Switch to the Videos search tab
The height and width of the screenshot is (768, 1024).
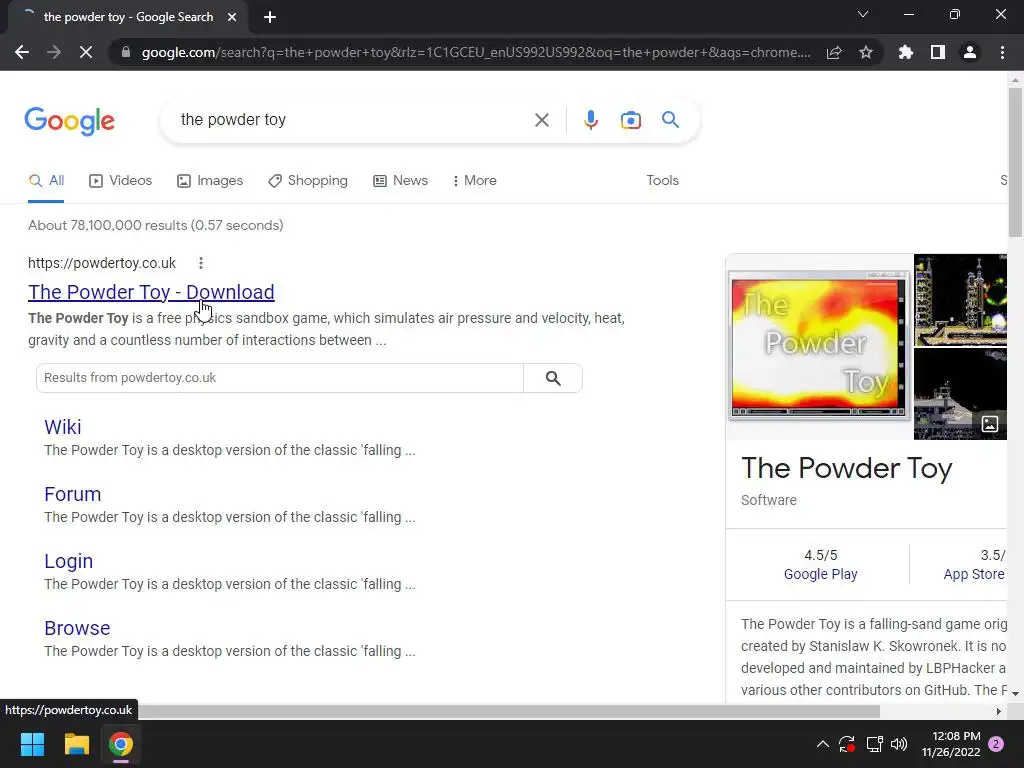pyautogui.click(x=120, y=181)
